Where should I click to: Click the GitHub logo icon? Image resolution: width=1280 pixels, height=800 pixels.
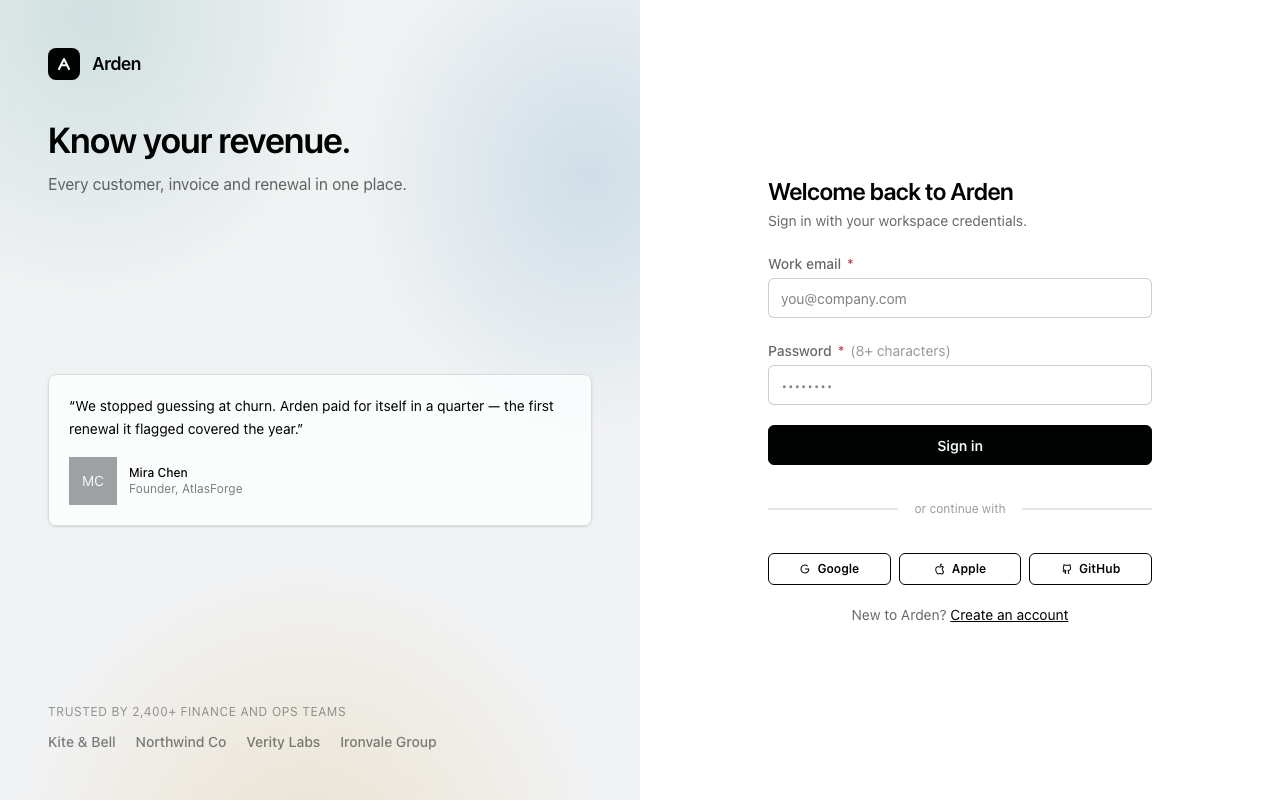click(1066, 569)
